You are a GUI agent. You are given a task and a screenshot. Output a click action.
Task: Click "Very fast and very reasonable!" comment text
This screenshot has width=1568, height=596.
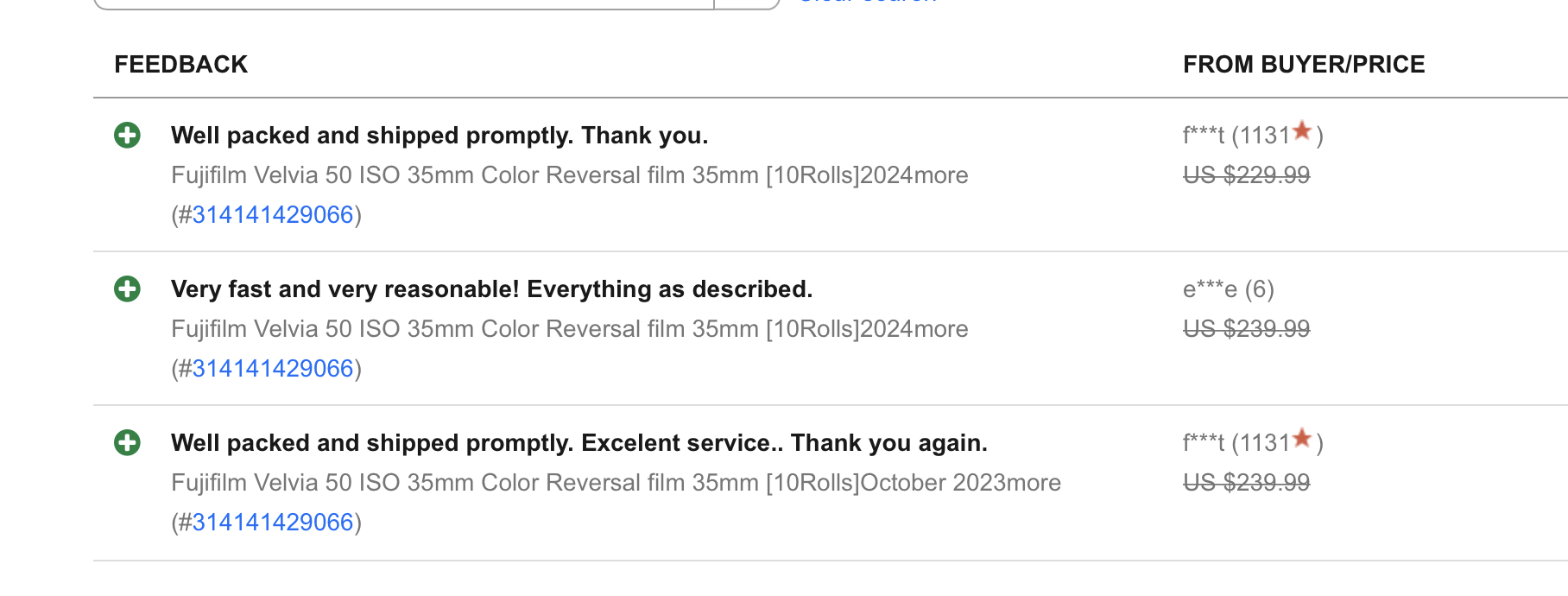click(491, 289)
